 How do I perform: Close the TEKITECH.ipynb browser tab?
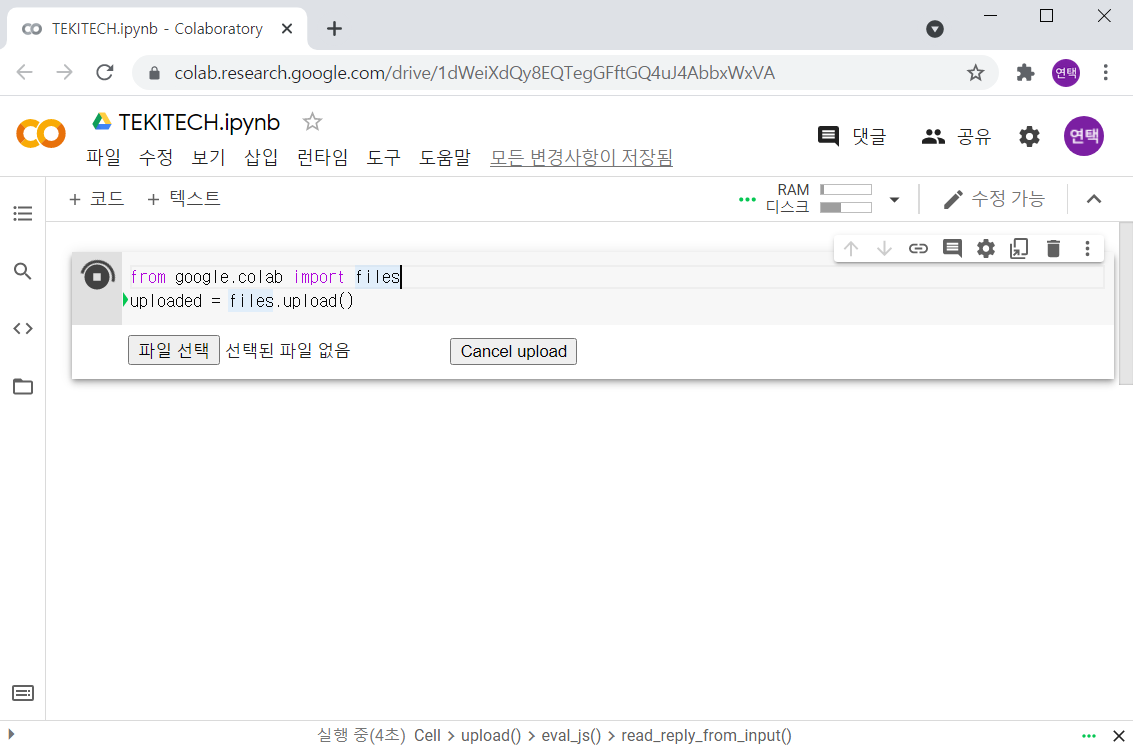click(287, 29)
